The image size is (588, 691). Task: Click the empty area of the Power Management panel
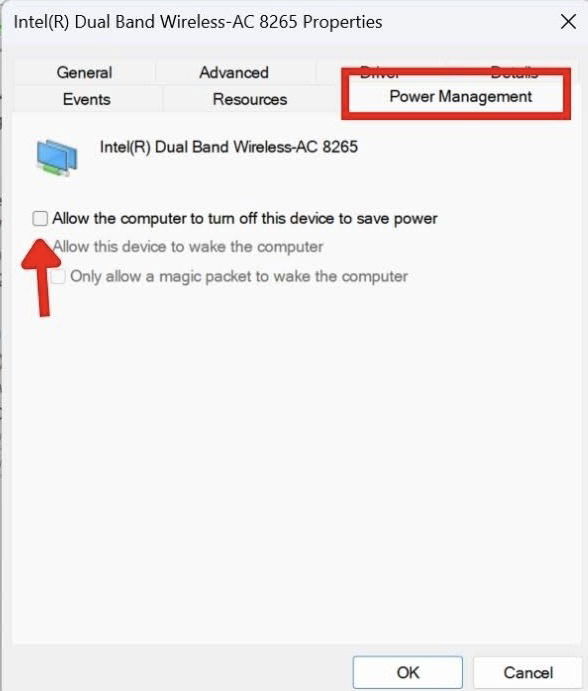click(x=295, y=463)
